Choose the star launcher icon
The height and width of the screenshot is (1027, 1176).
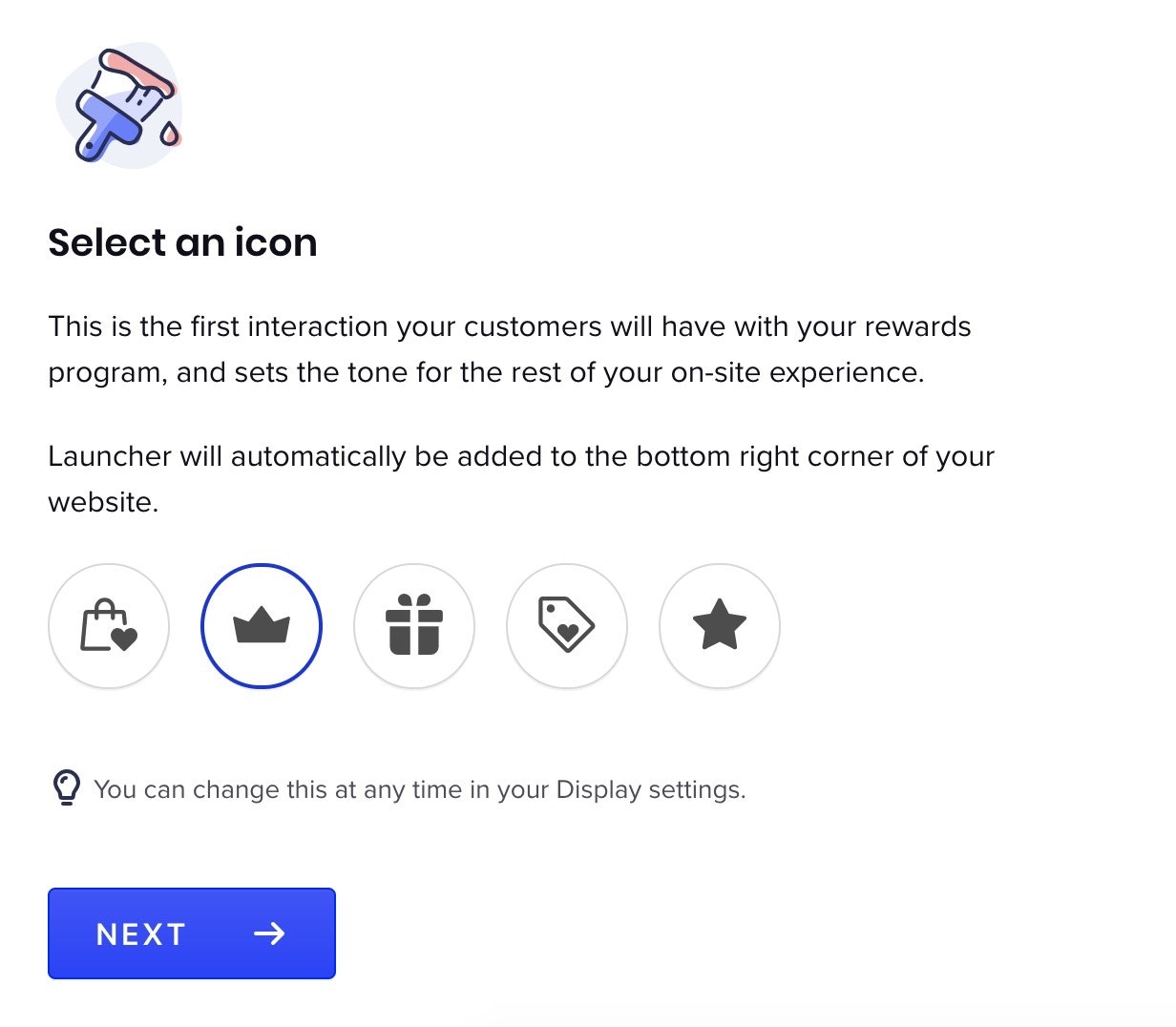[x=720, y=626]
